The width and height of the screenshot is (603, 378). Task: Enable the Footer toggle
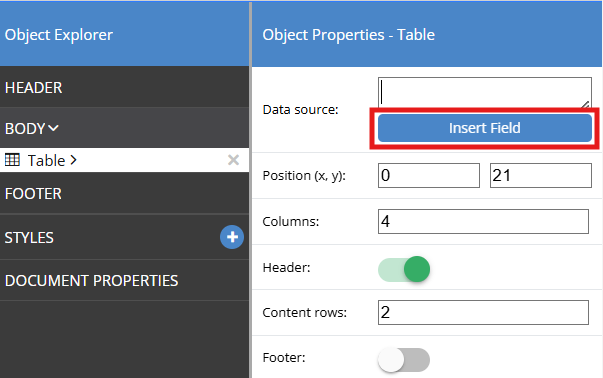click(x=404, y=360)
